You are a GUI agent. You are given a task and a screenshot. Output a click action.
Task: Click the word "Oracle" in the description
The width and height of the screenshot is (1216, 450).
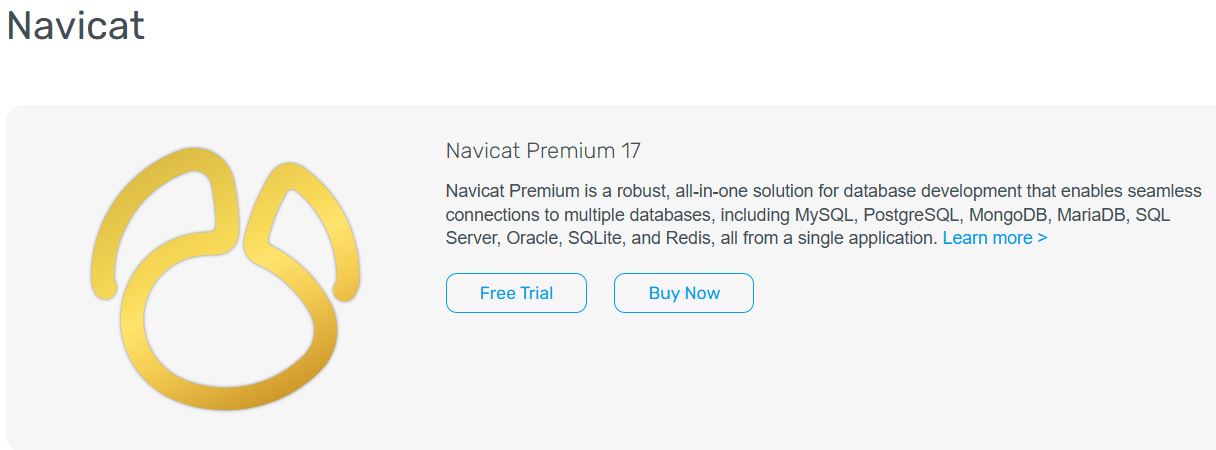coord(533,238)
